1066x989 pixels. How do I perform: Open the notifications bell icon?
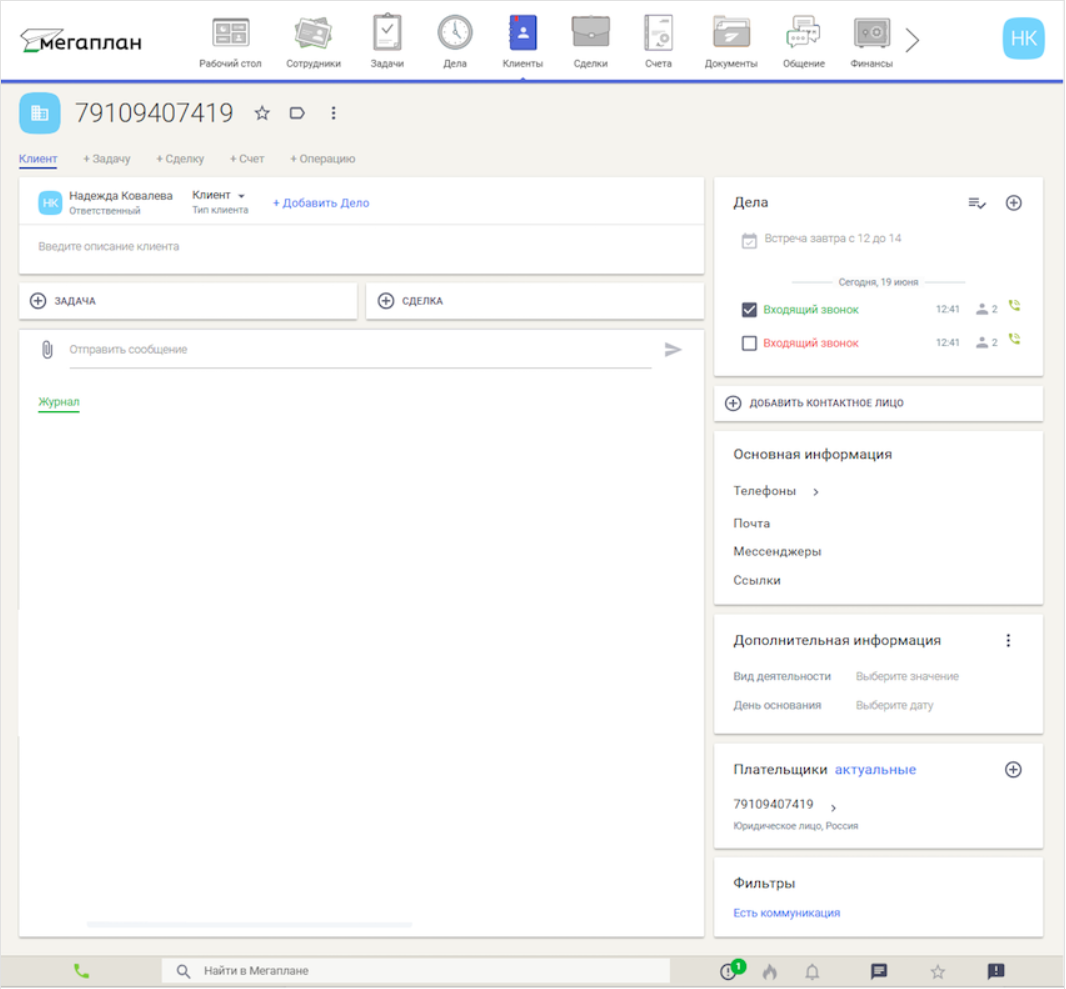[x=812, y=971]
